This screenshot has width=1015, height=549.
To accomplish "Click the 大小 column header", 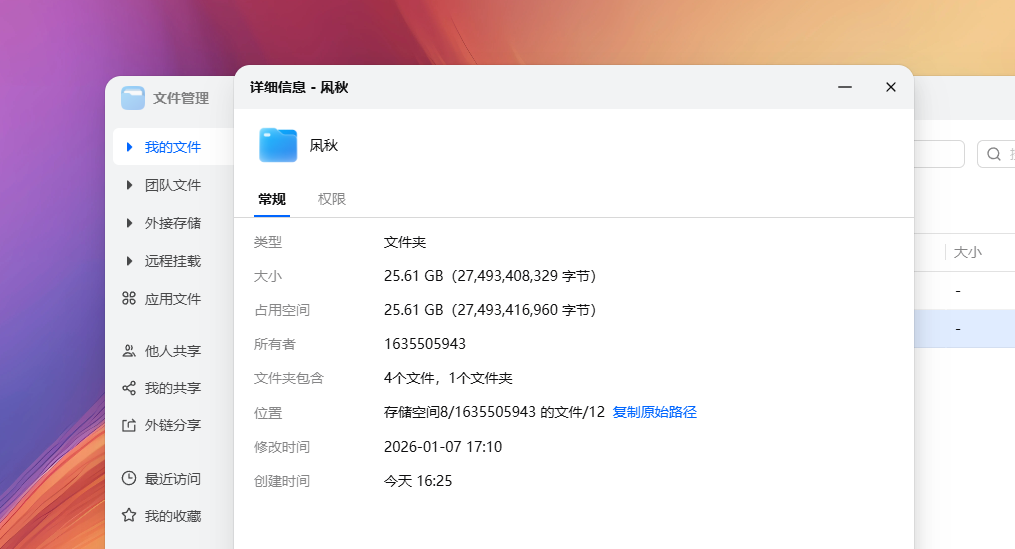I will [968, 252].
